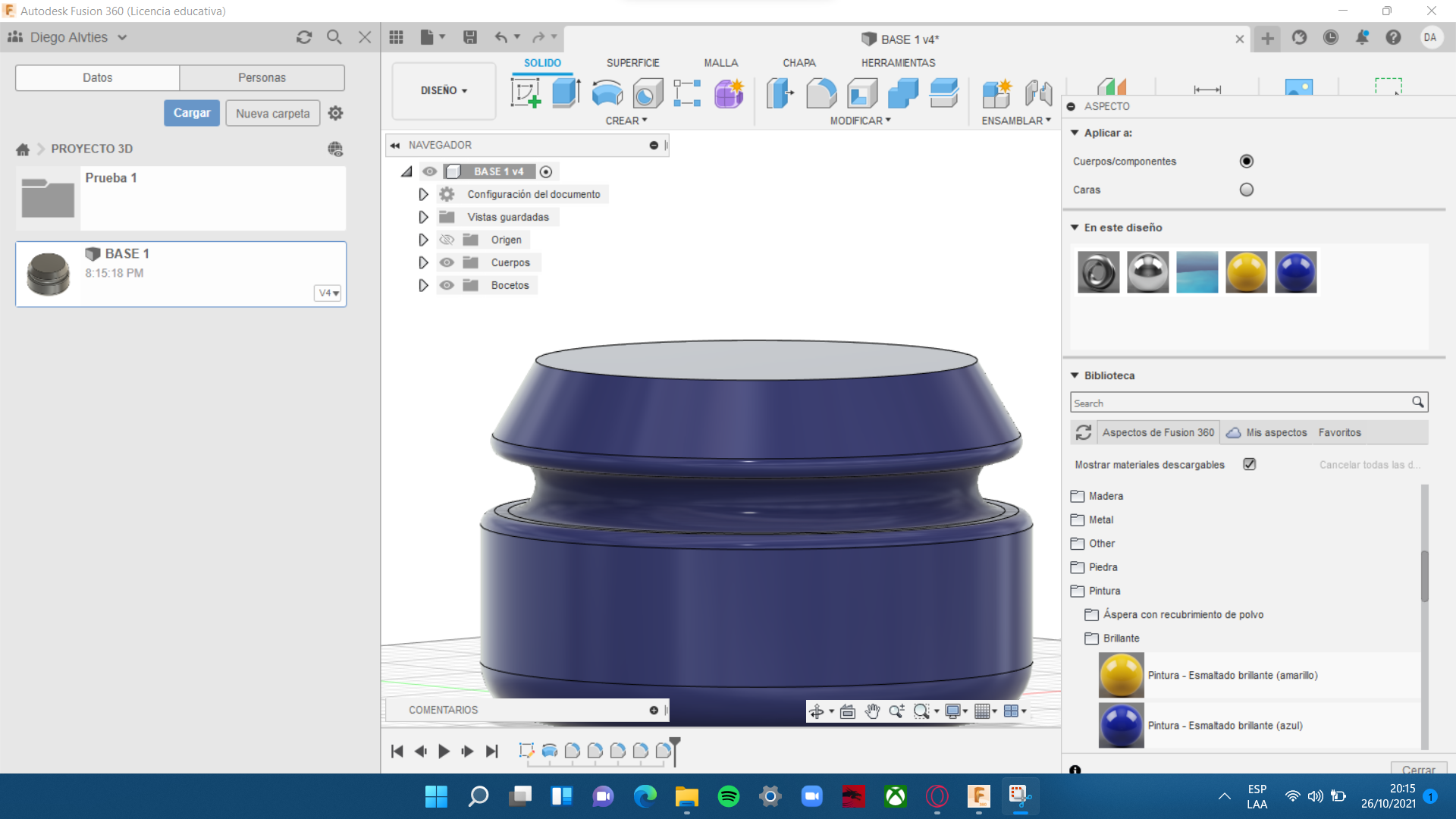Refresh the data panel
The image size is (1456, 819).
[304, 37]
